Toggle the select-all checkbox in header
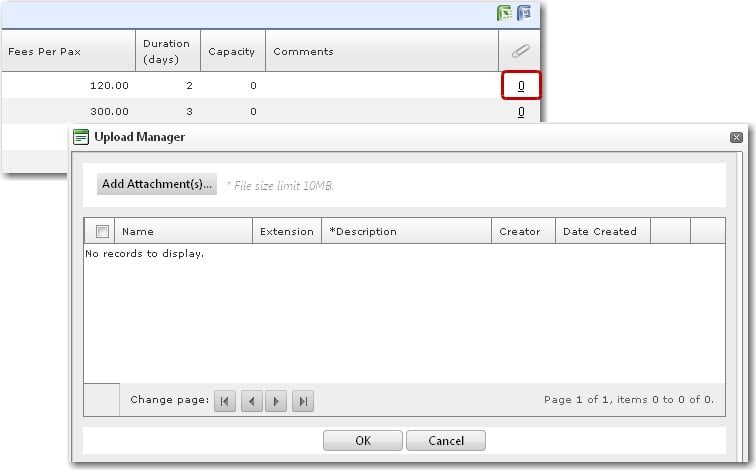This screenshot has height=470, width=756. 102,231
